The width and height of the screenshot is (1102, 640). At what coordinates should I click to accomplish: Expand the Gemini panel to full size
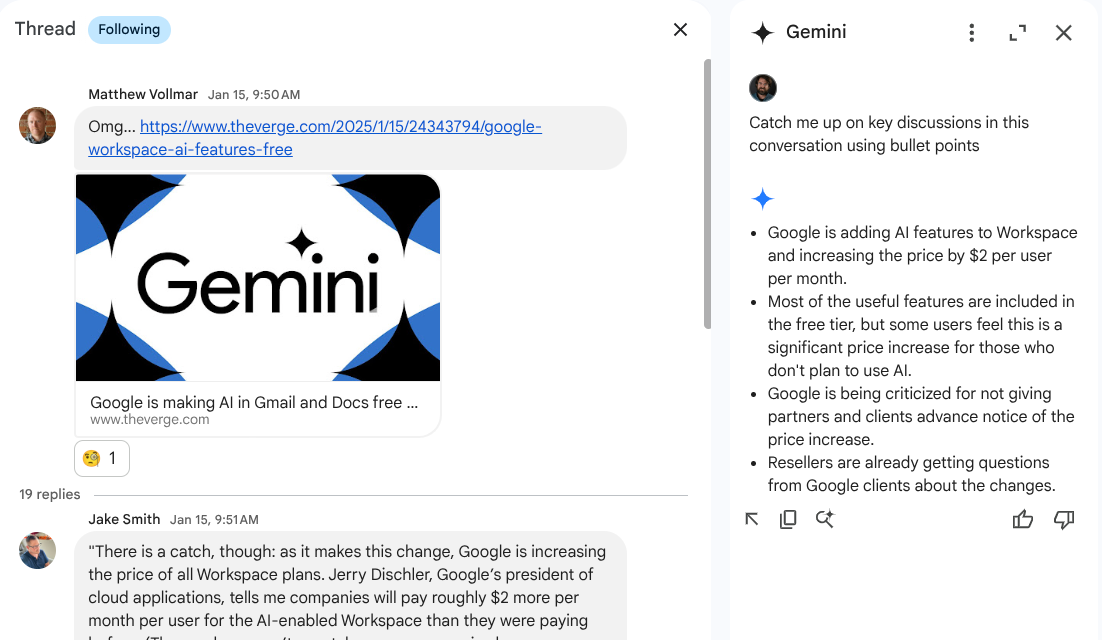(x=1017, y=32)
